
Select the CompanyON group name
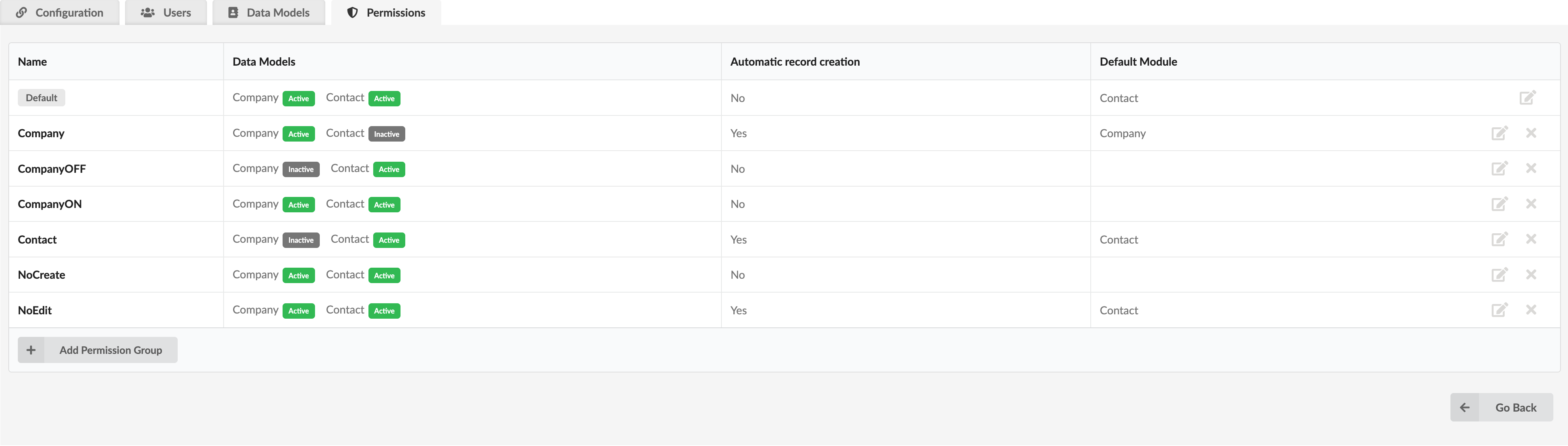49,204
